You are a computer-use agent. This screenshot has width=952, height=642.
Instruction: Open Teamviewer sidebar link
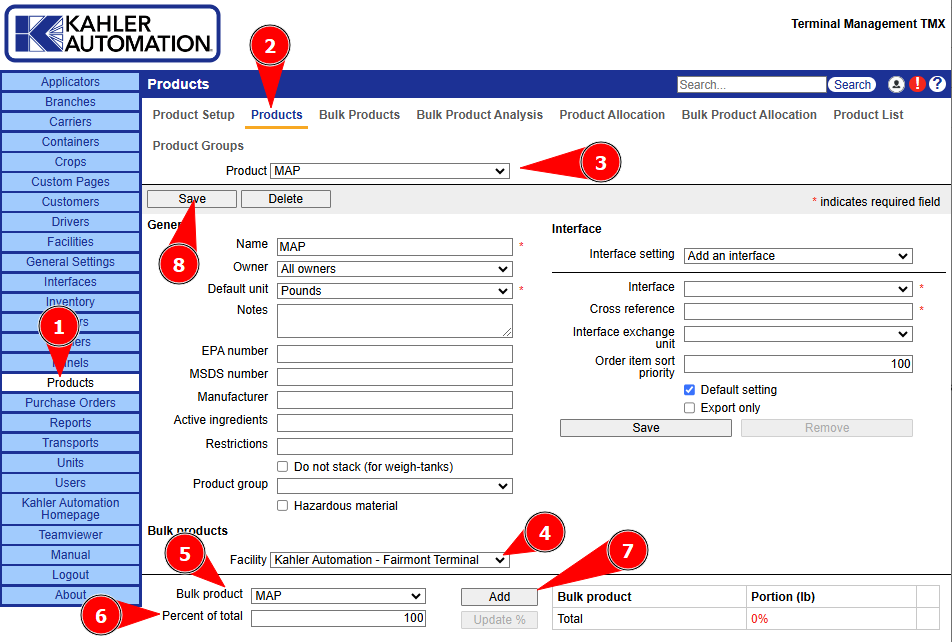click(70, 534)
